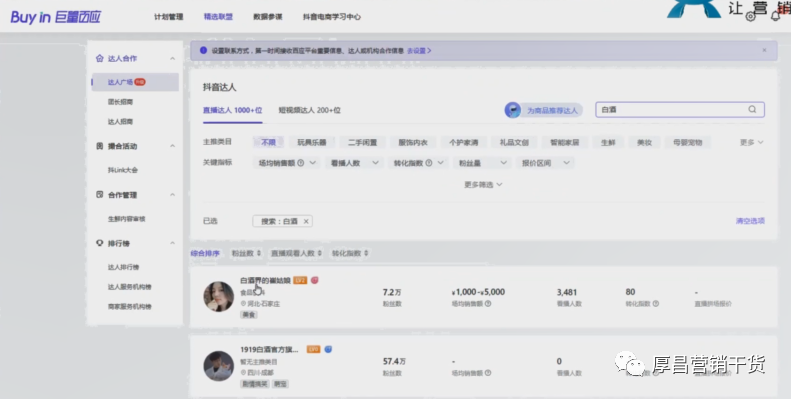This screenshot has height=399, width=791.
Task: Collapse the 撮合活动 section chevron
Action: click(x=173, y=146)
